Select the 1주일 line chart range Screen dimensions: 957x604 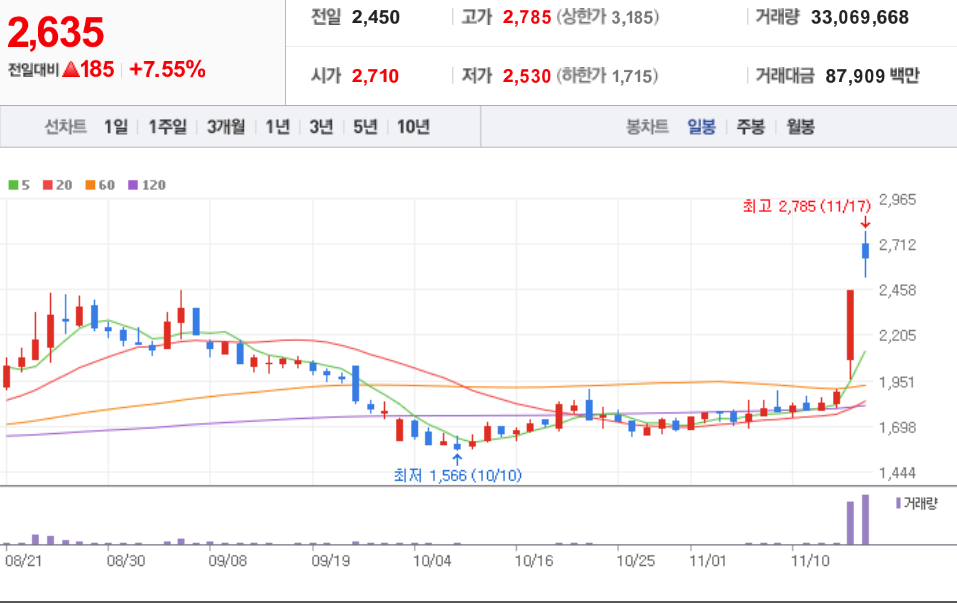(x=168, y=127)
